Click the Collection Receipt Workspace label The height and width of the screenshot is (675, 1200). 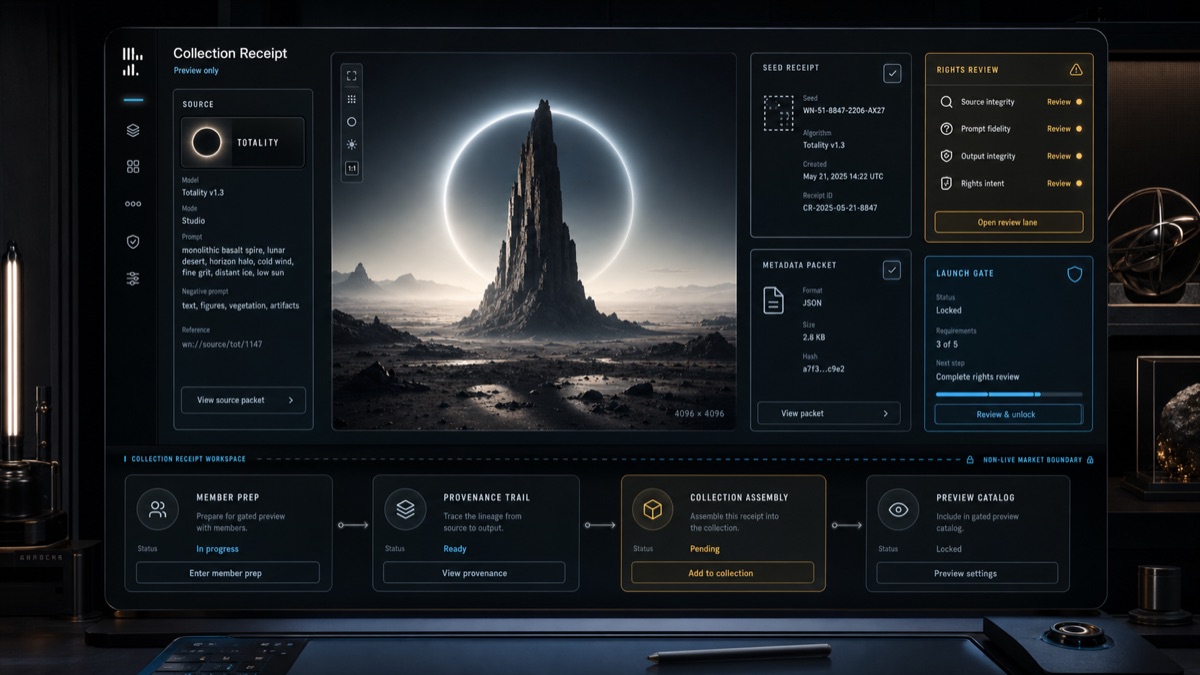coord(188,460)
